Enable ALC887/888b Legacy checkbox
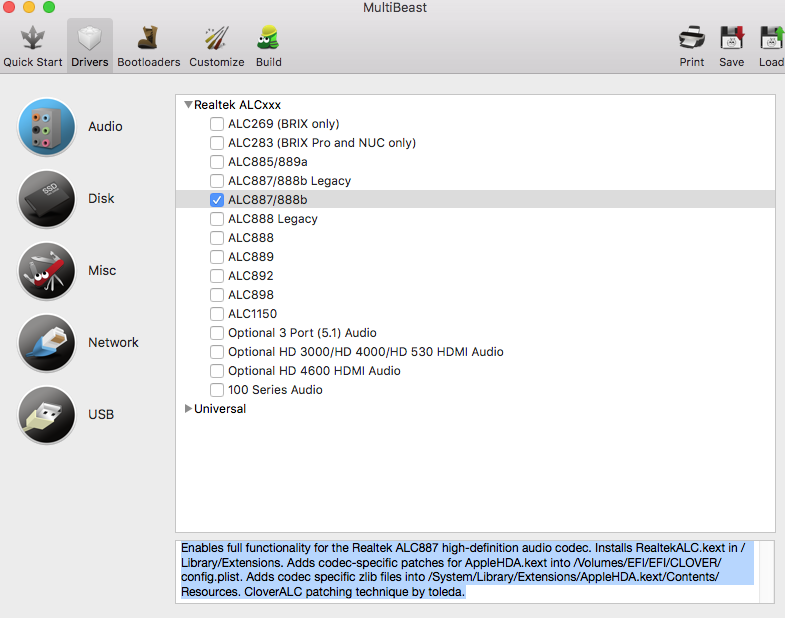Viewport: 785px width, 618px height. tap(217, 181)
